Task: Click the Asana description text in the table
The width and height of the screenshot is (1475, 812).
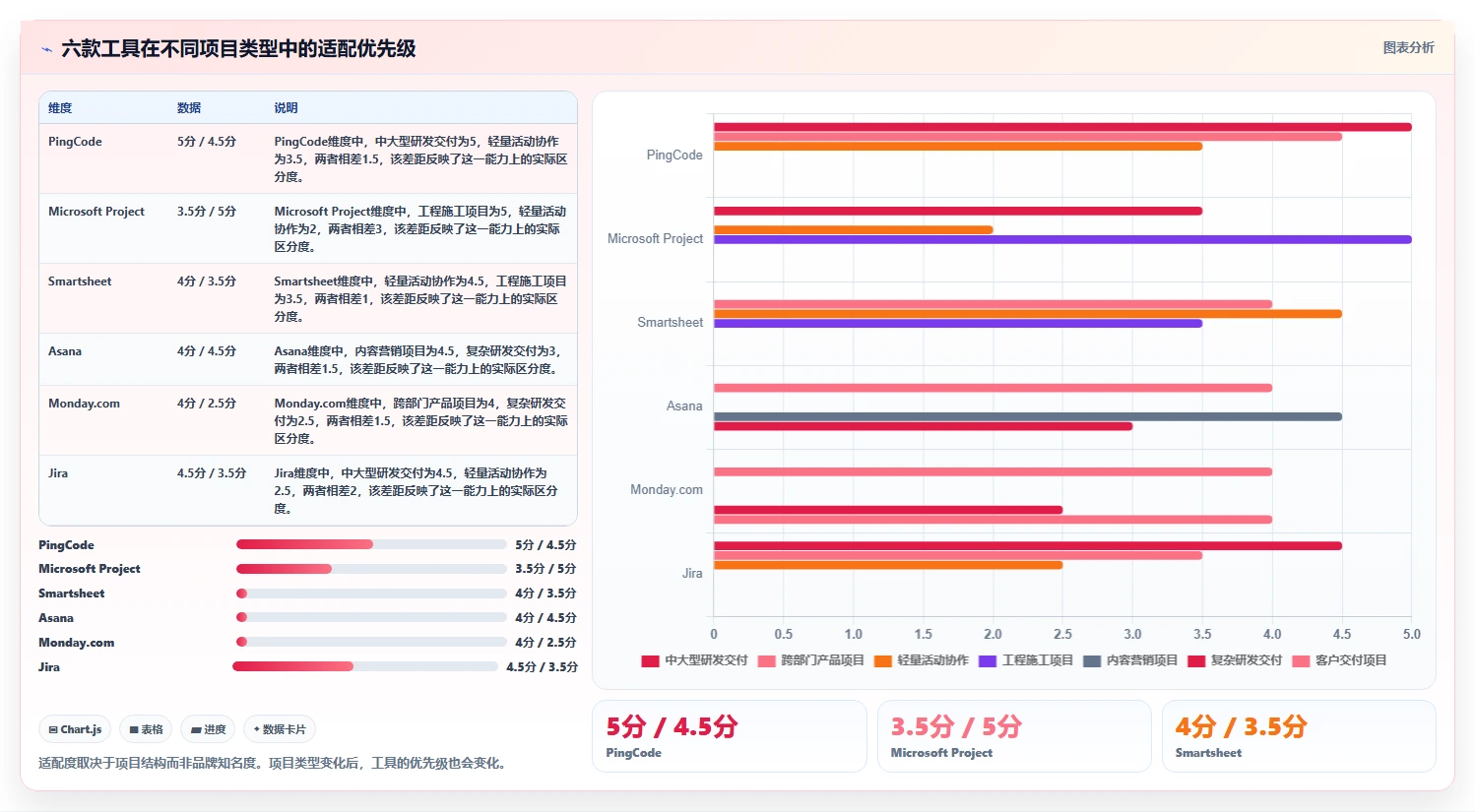Action: [x=418, y=360]
